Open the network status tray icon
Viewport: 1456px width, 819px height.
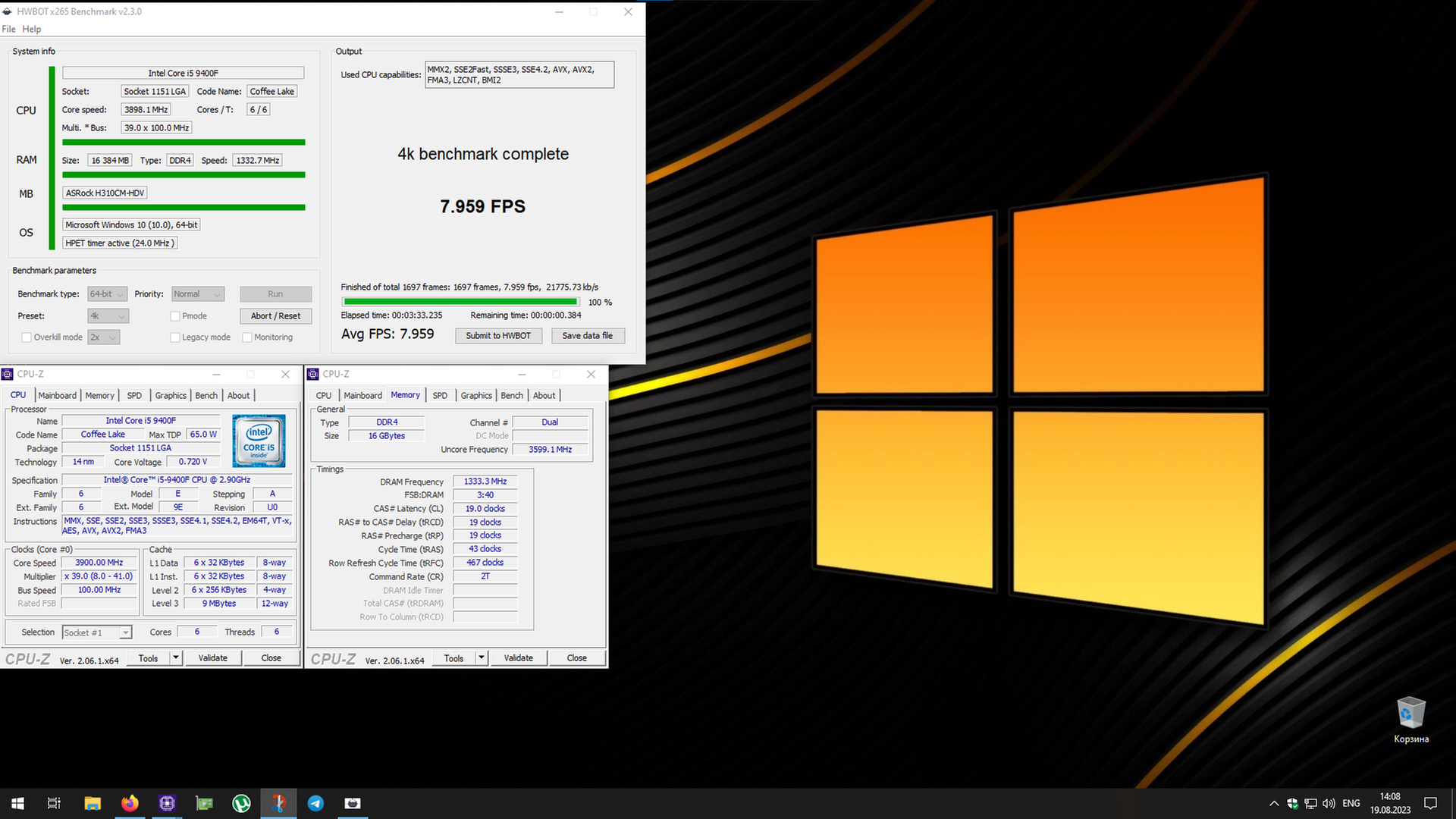coord(1310,803)
